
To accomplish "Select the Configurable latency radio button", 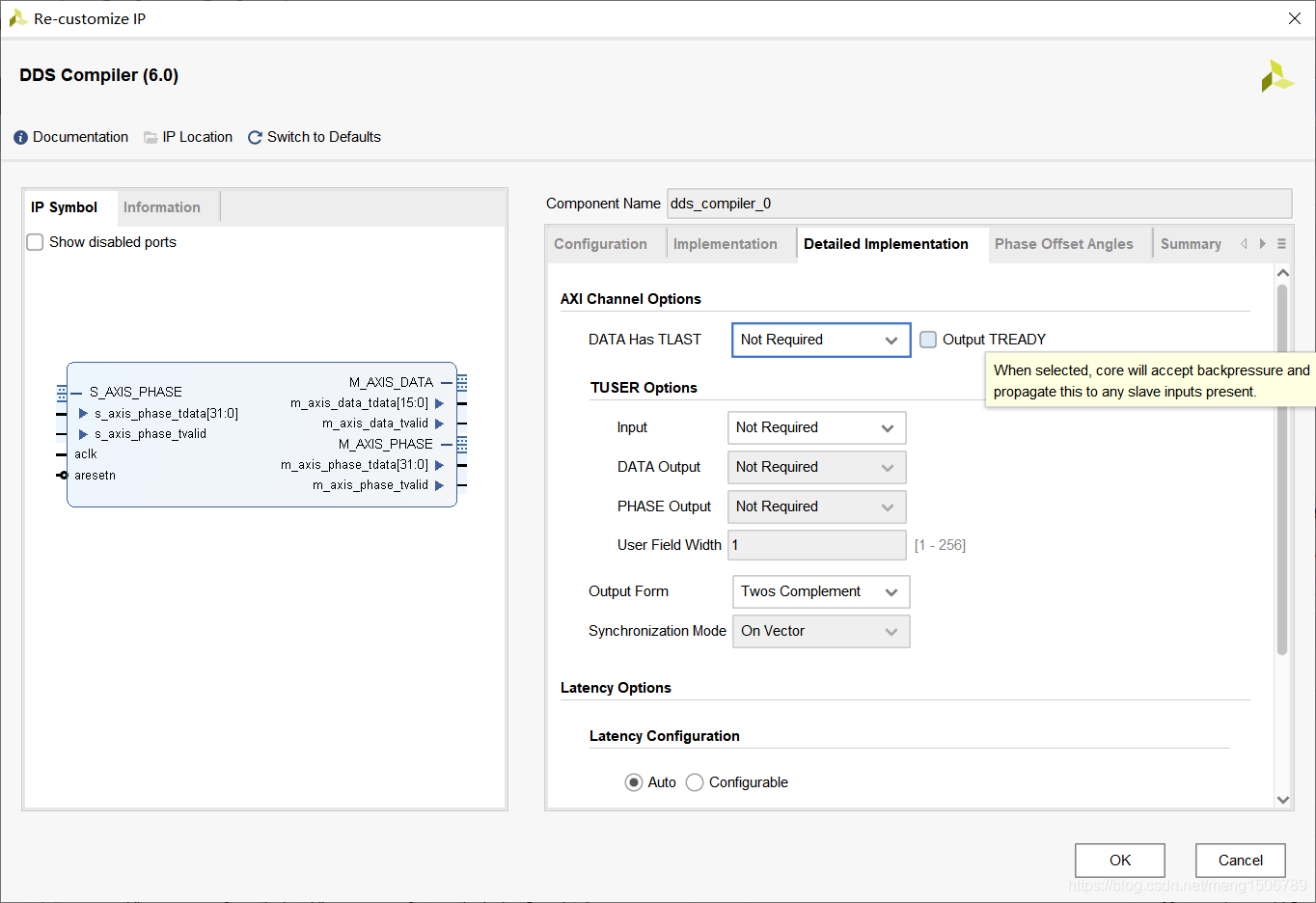I will coord(695,782).
